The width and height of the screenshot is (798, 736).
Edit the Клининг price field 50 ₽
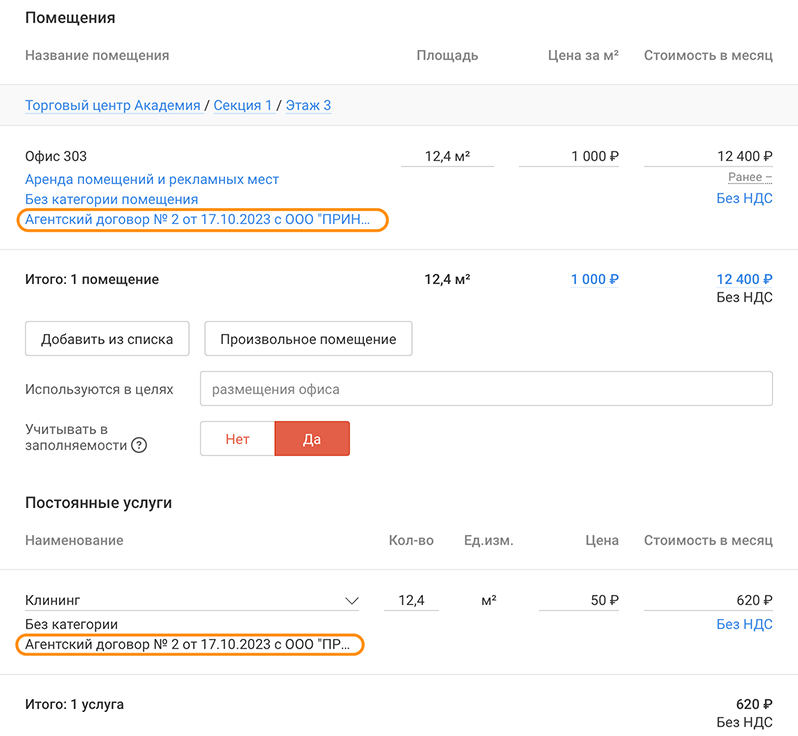[579, 600]
